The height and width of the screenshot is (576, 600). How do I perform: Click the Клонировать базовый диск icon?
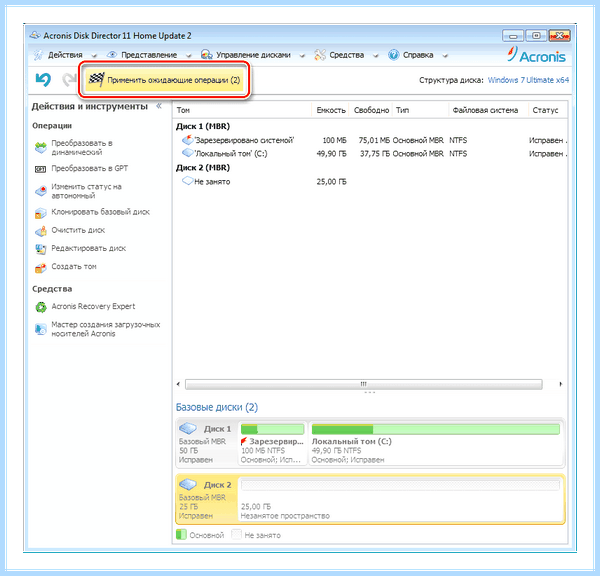41,212
